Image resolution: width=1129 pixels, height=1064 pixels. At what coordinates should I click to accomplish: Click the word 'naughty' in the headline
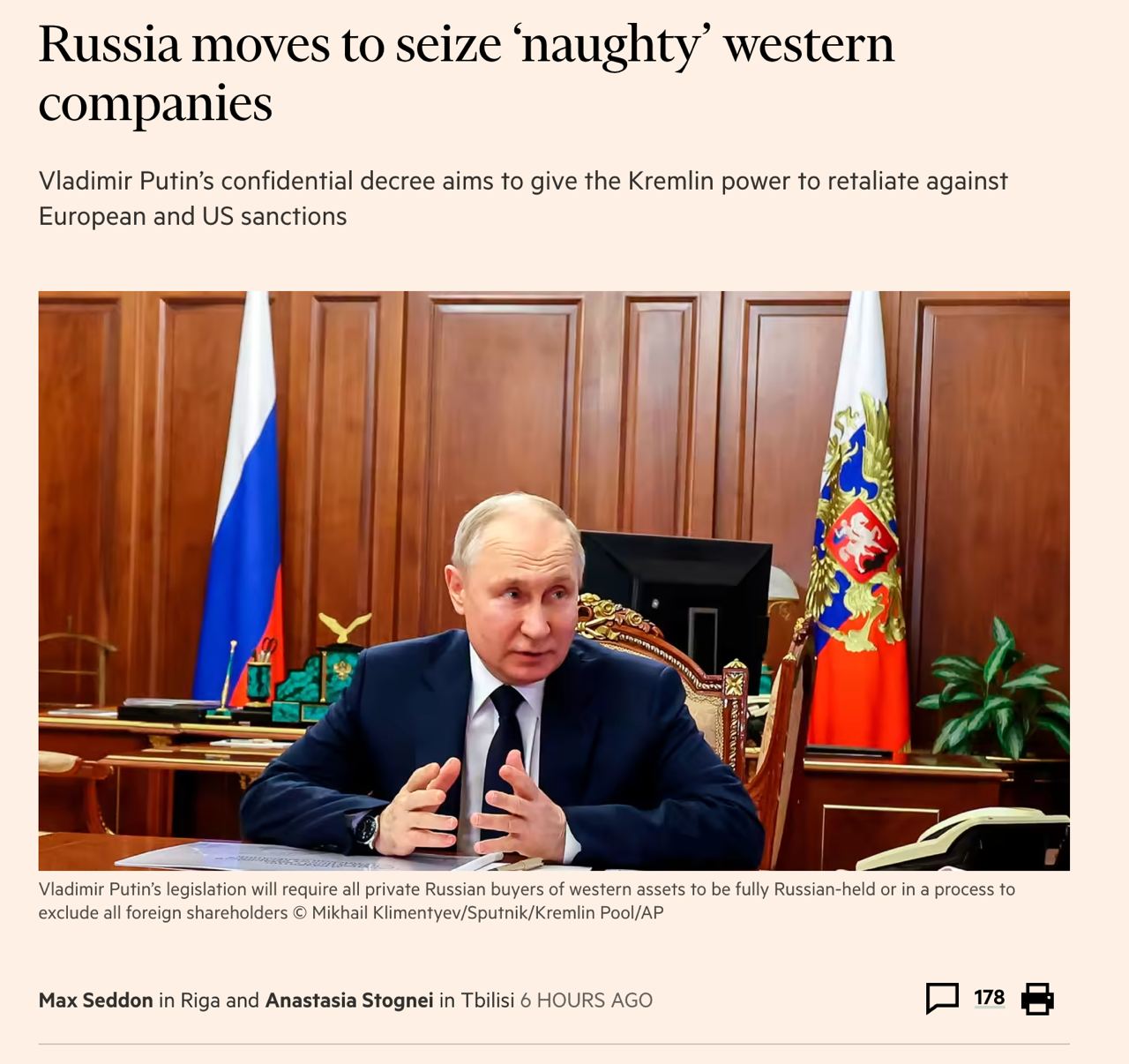[x=617, y=46]
